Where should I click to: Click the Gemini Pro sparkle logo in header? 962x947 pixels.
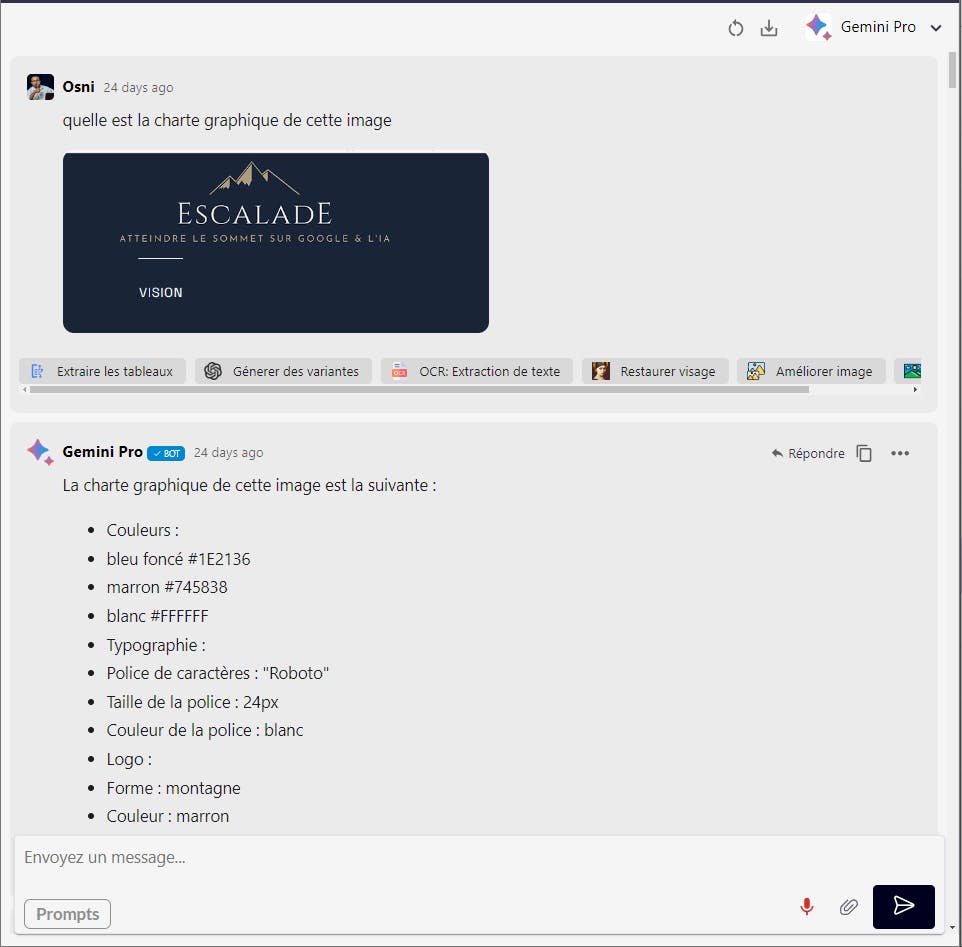pyautogui.click(x=817, y=27)
